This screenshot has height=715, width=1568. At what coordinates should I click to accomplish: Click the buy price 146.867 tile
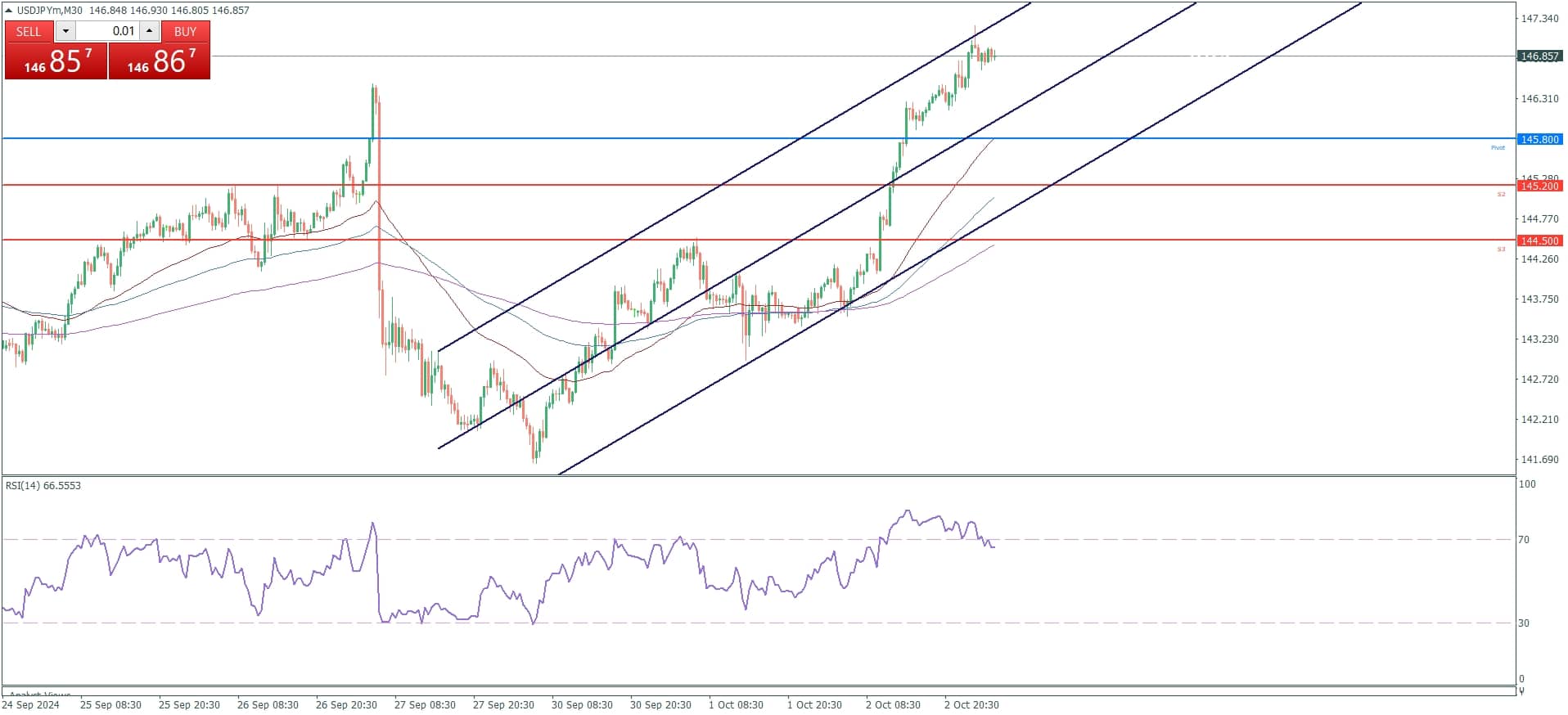point(160,61)
